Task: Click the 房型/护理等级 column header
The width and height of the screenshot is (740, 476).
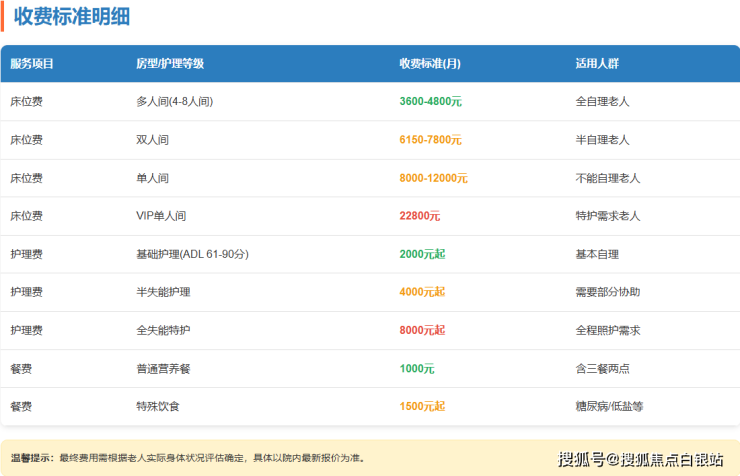Action: (170, 63)
